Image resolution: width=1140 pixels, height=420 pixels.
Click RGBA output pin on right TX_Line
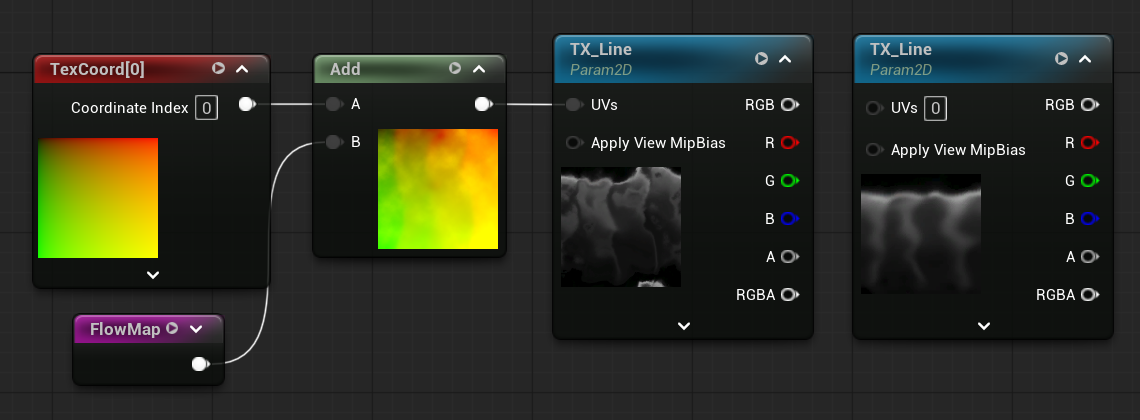pos(1089,294)
